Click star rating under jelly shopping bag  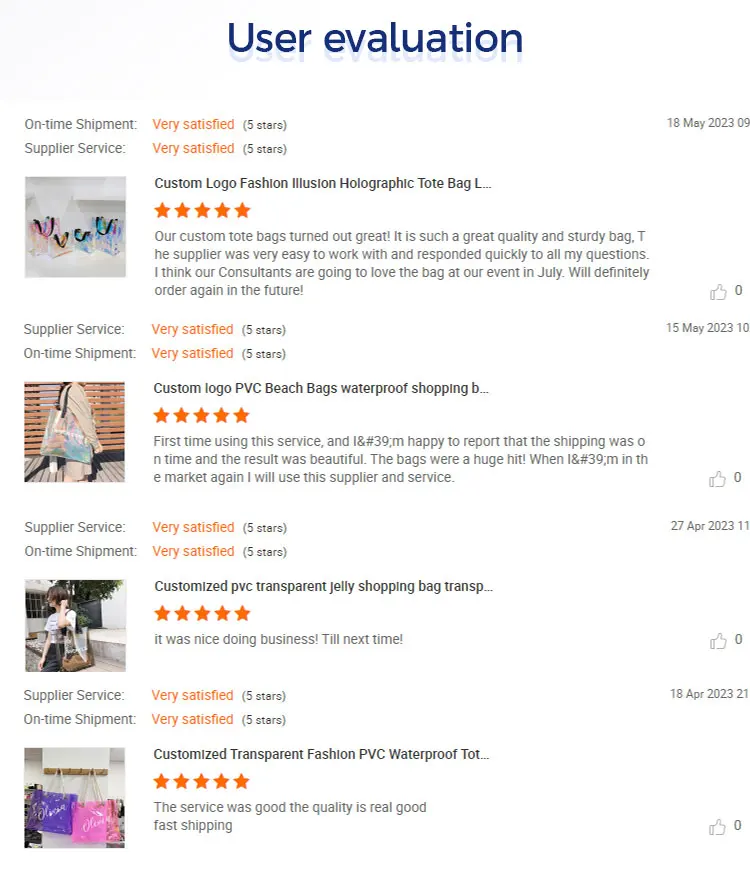point(202,613)
